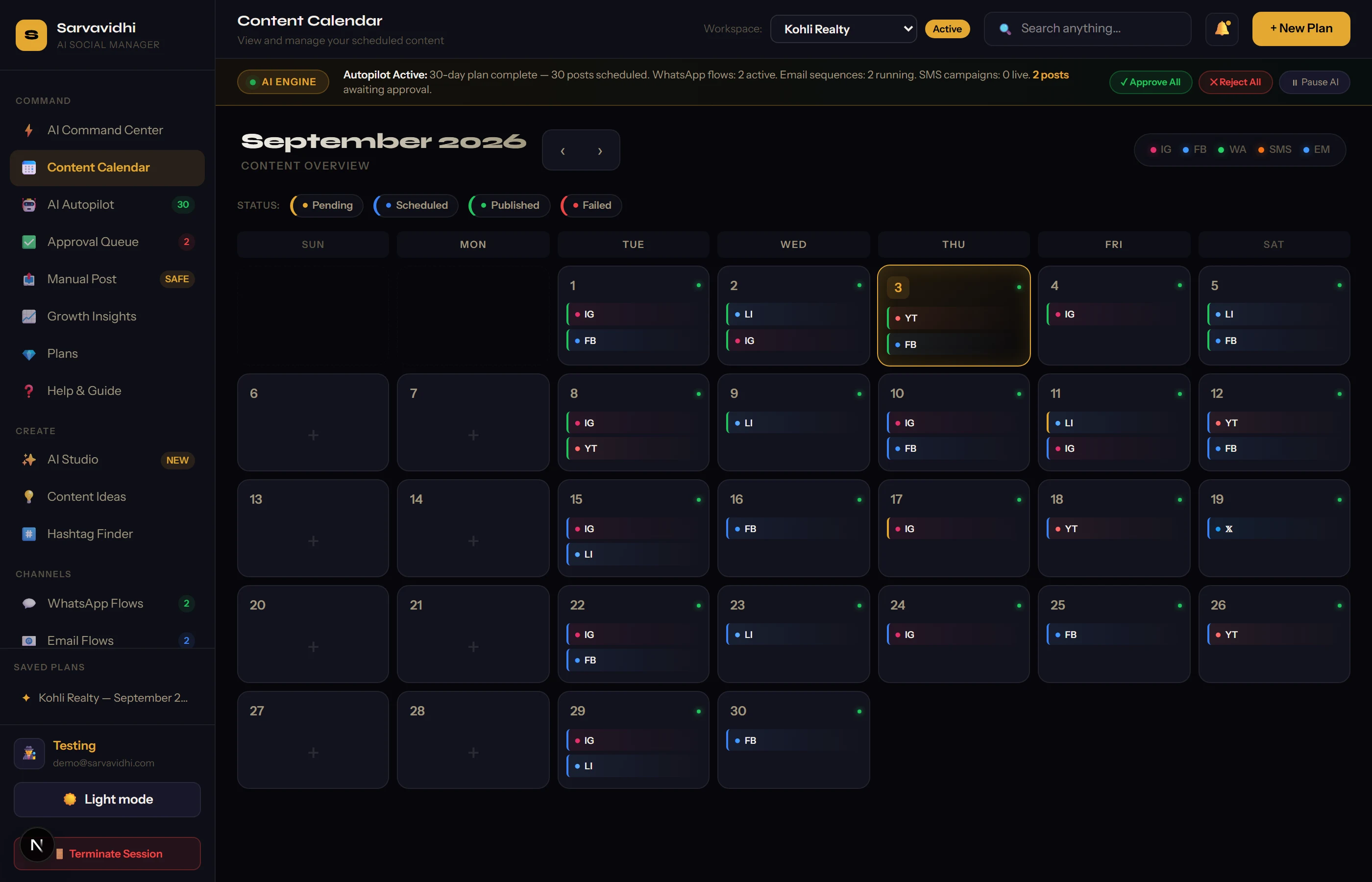Image resolution: width=1372 pixels, height=882 pixels.
Task: Toggle the AI ENGINE status pill
Action: click(x=283, y=82)
